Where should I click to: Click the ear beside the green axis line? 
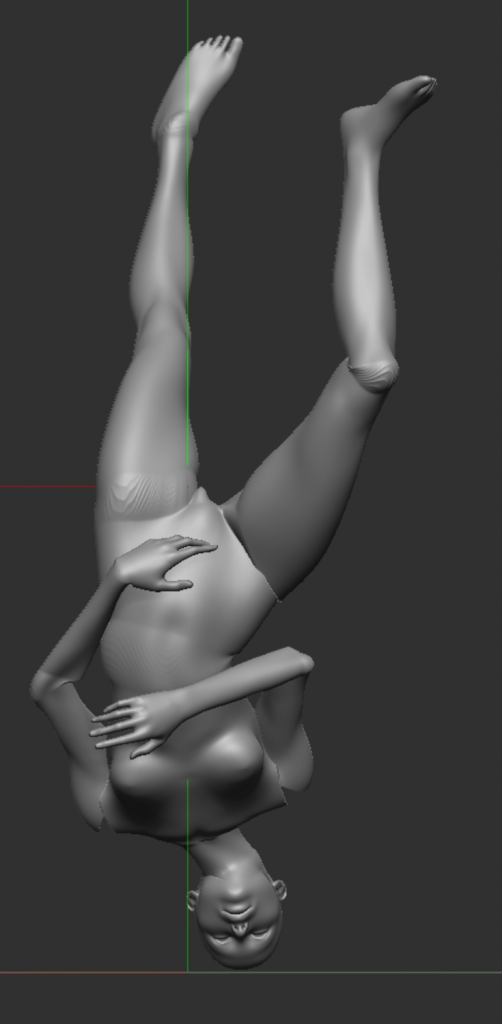click(x=193, y=900)
